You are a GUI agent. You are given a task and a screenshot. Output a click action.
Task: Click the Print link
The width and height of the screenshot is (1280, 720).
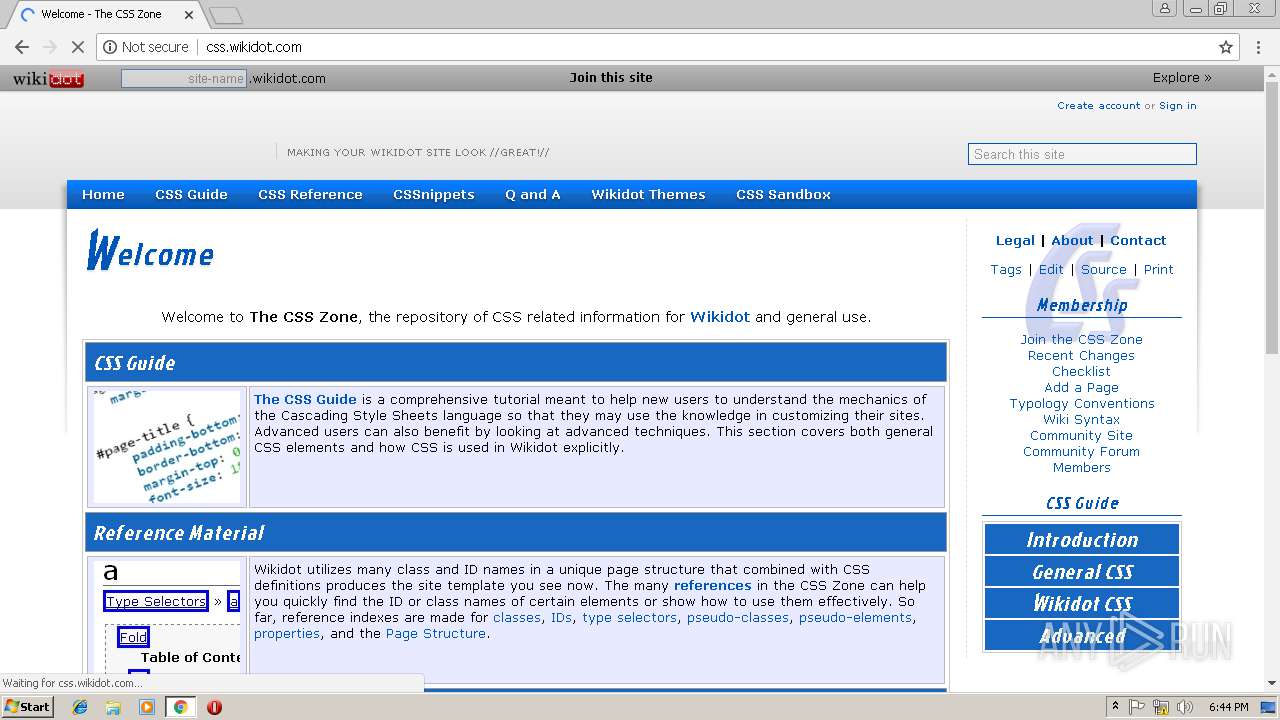[x=1159, y=269]
